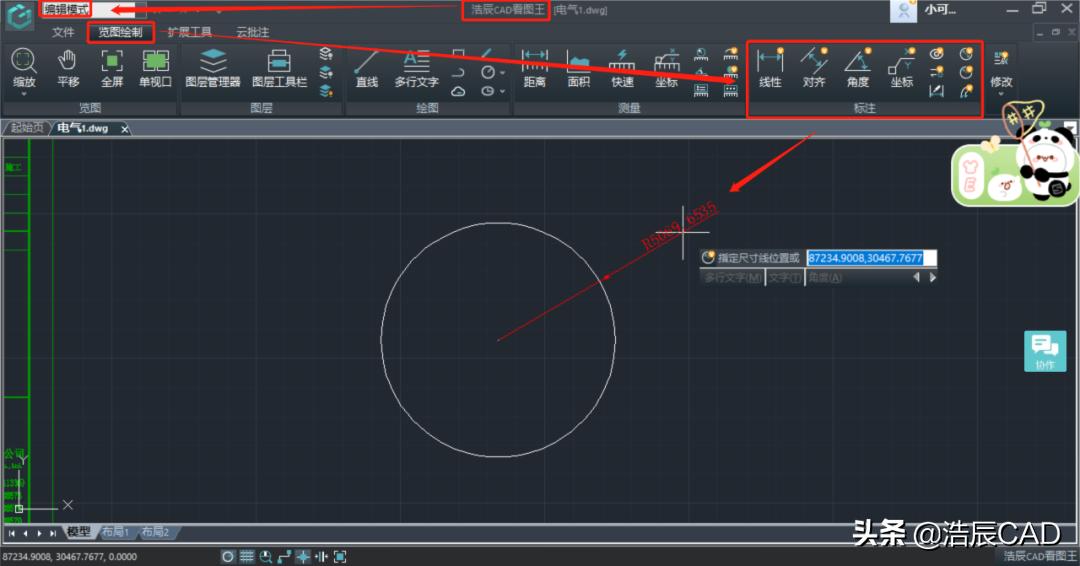Choose the 多行文字 multiline text tool
The width and height of the screenshot is (1080, 566).
point(416,67)
